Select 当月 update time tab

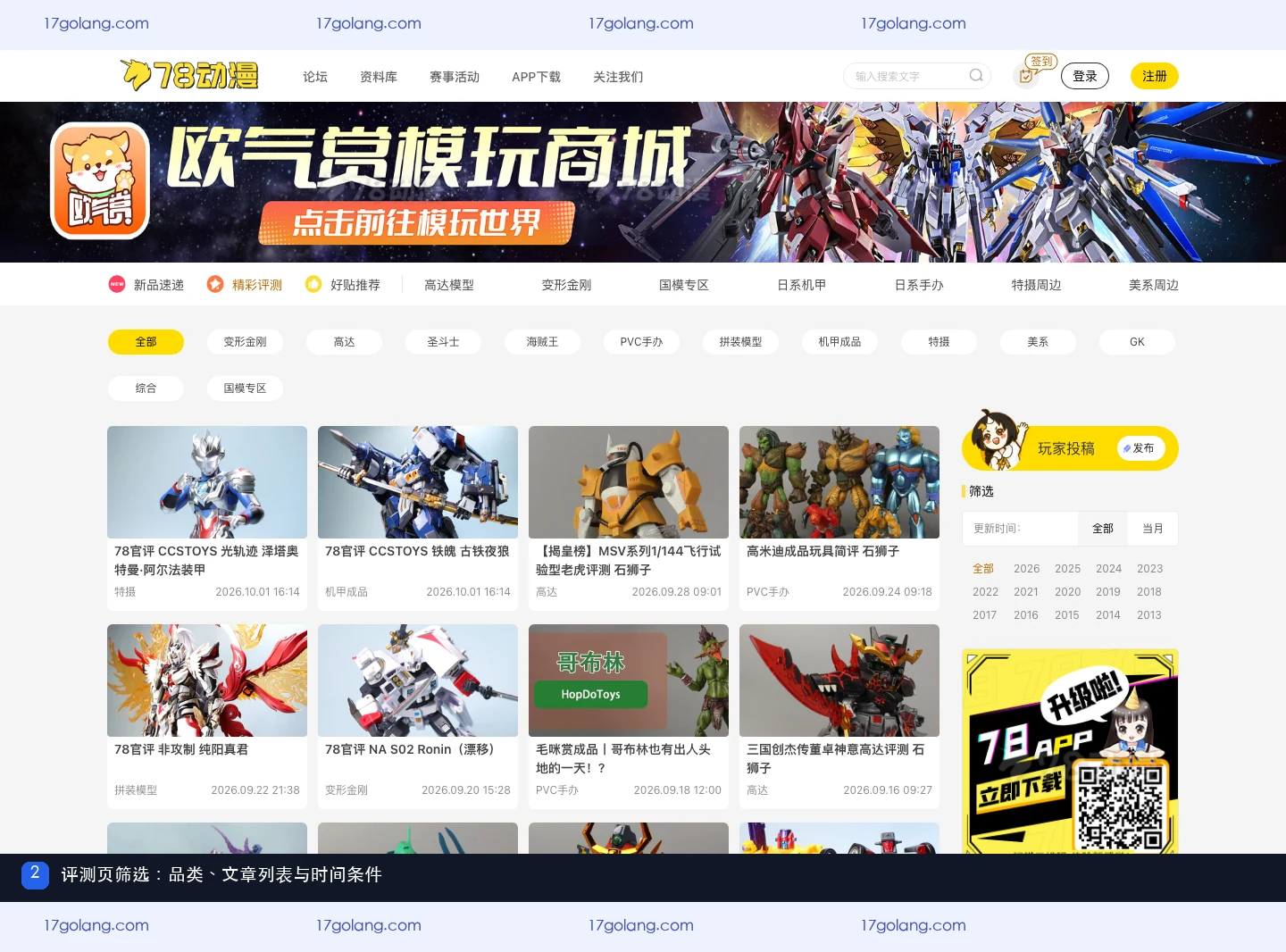click(1153, 529)
